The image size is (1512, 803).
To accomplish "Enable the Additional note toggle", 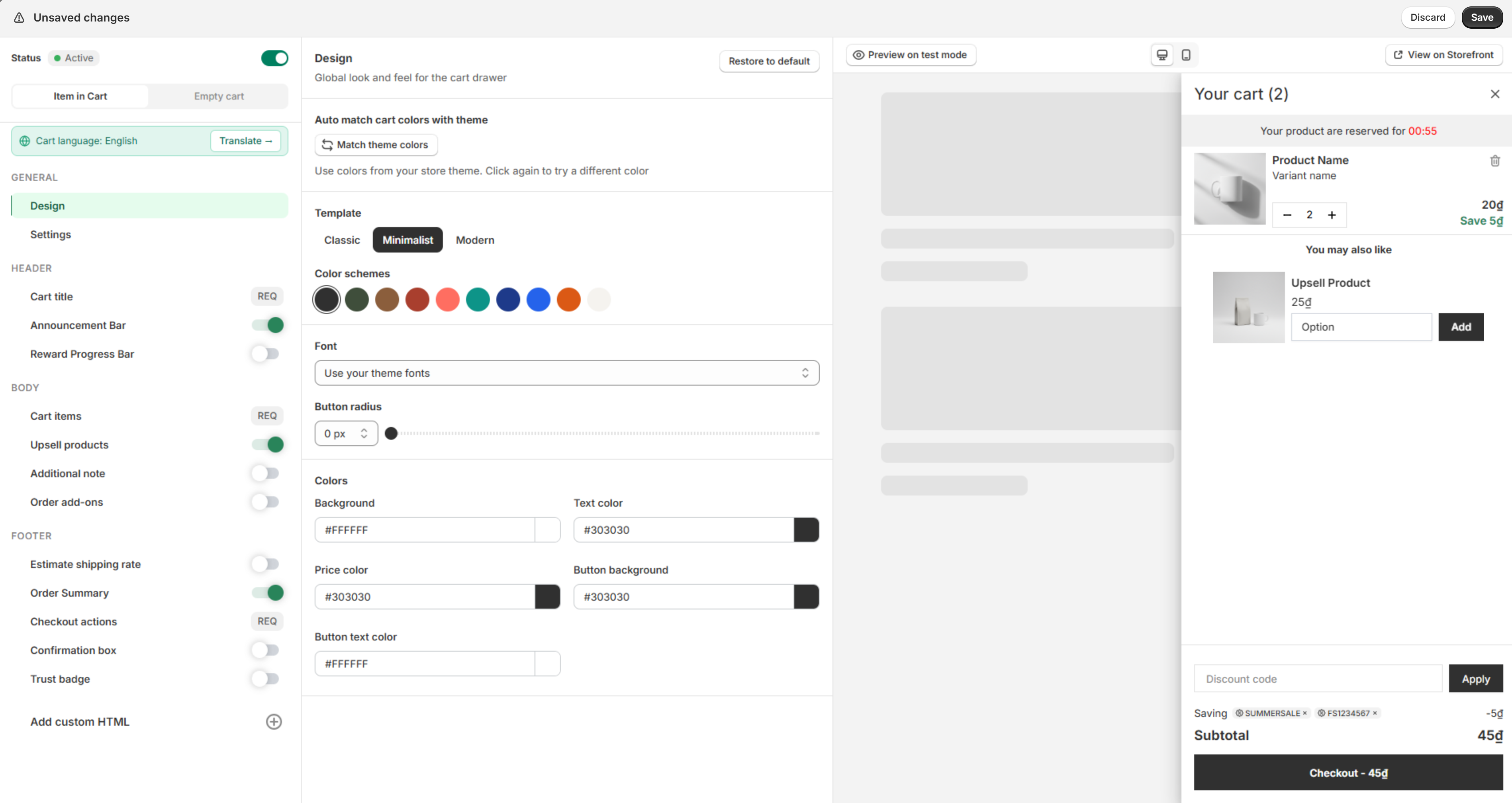I will (x=265, y=474).
